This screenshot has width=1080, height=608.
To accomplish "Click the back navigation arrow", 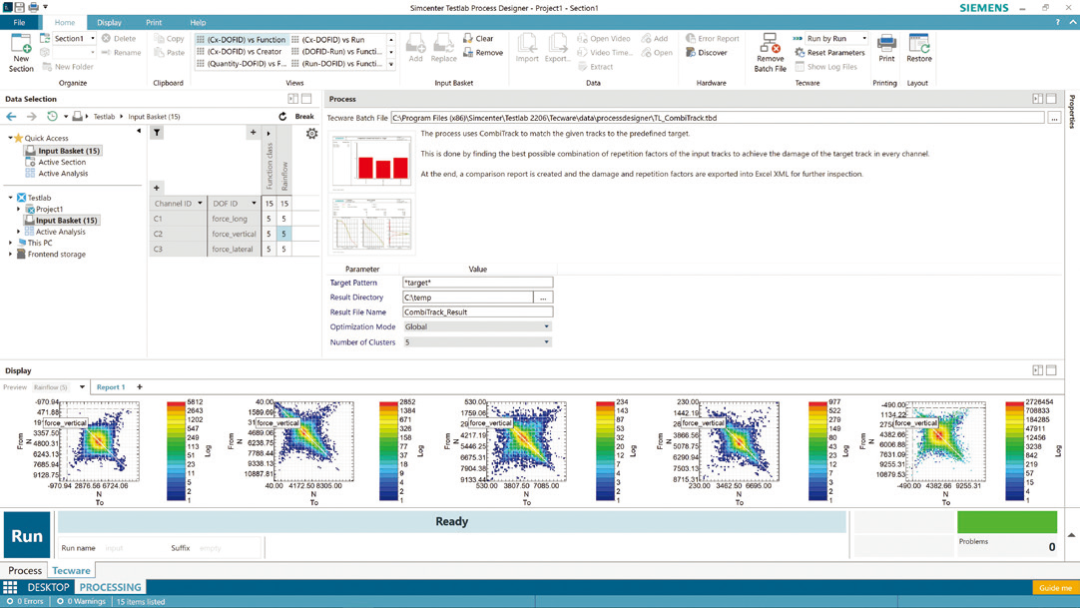I will (x=11, y=116).
